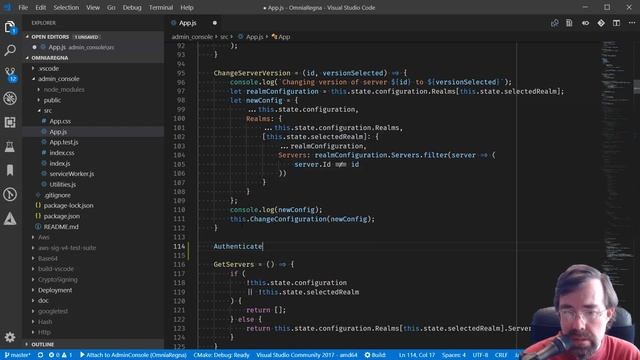The image size is (640, 360).
Task: Open the Git history activity icon
Action: (10, 194)
